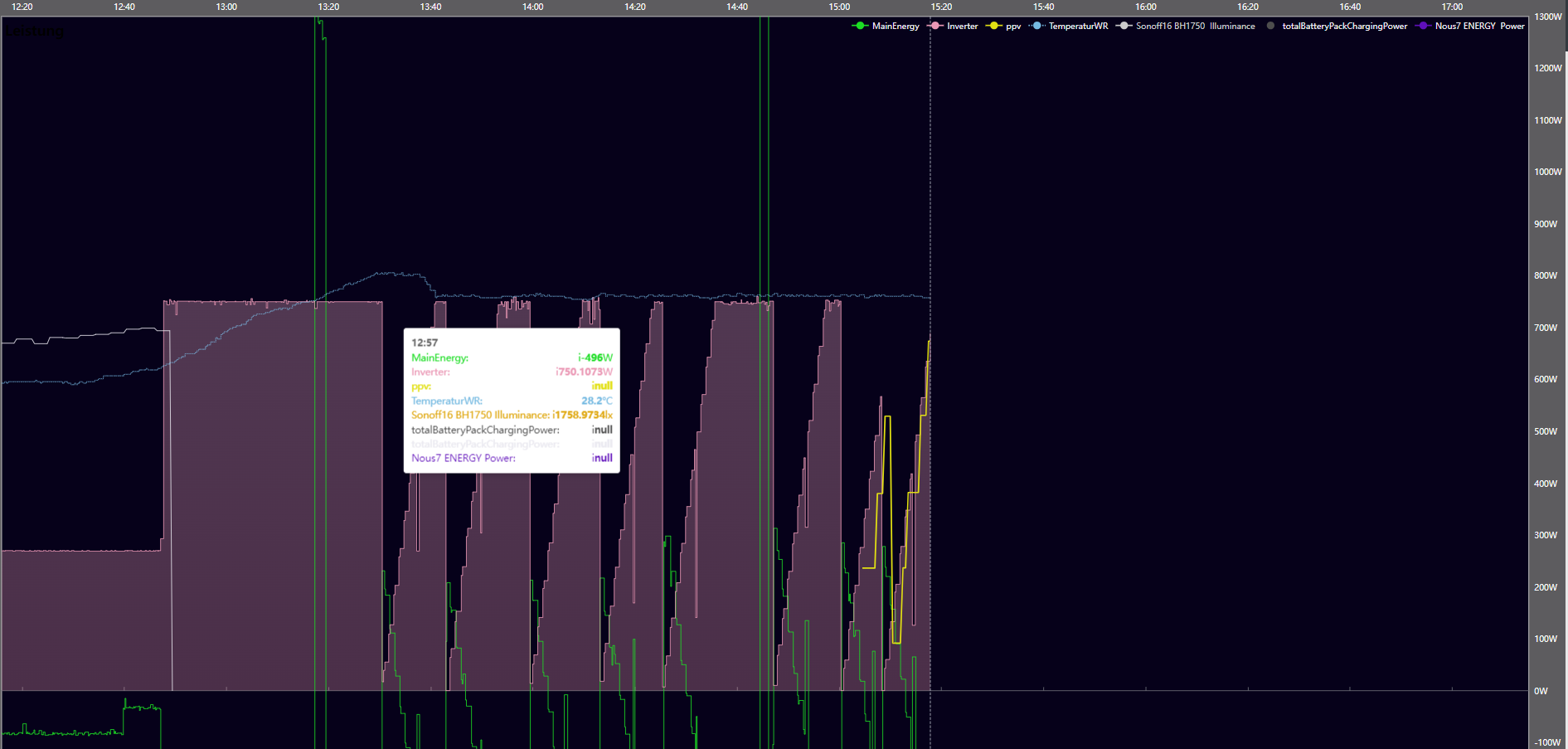1568x749 pixels.
Task: Click the 16:40 time axis label
Action: (1350, 7)
